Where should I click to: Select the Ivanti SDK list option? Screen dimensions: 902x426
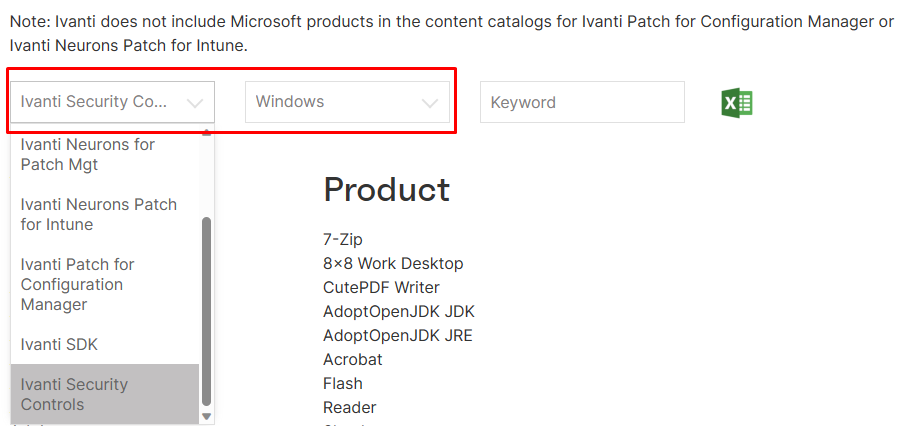point(59,344)
